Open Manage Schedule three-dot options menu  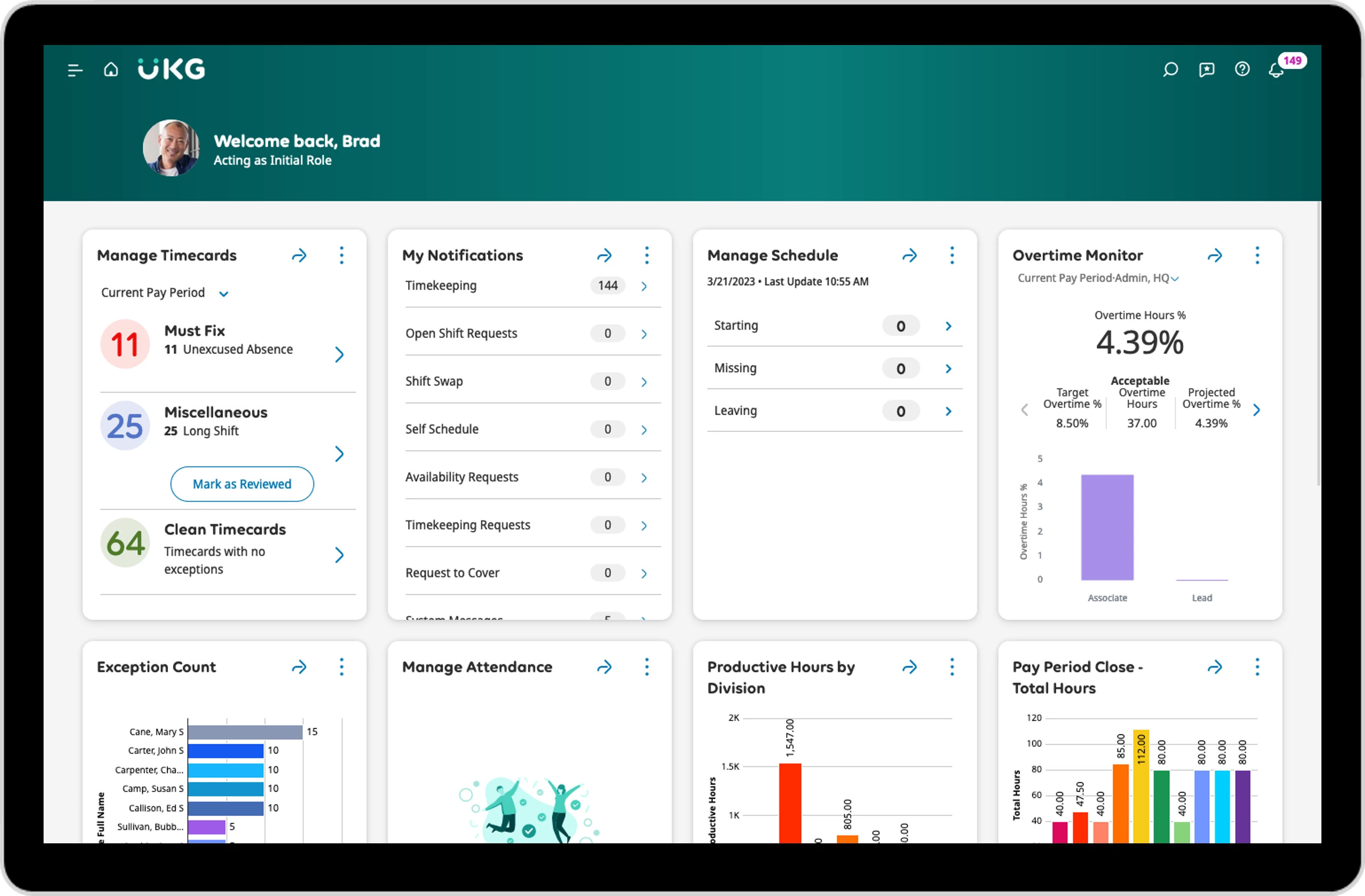point(952,255)
